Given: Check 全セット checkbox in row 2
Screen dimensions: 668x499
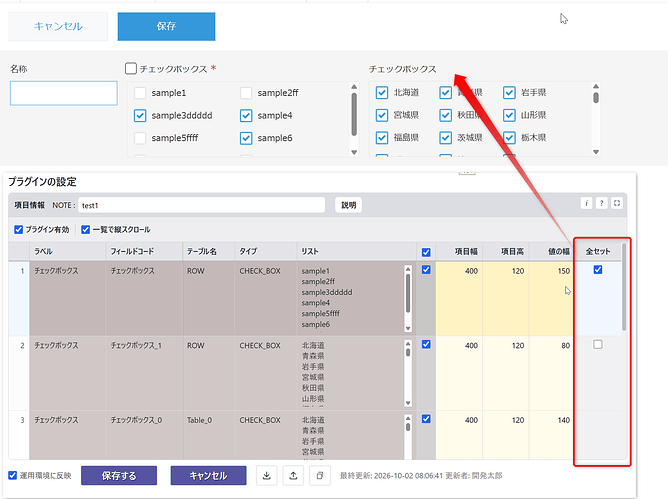Looking at the screenshot, I should 598,344.
